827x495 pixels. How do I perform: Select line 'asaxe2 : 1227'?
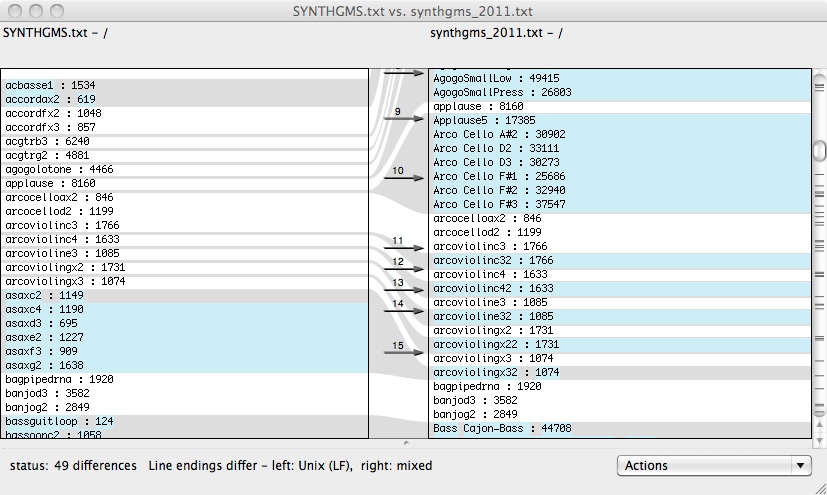pyautogui.click(x=184, y=337)
